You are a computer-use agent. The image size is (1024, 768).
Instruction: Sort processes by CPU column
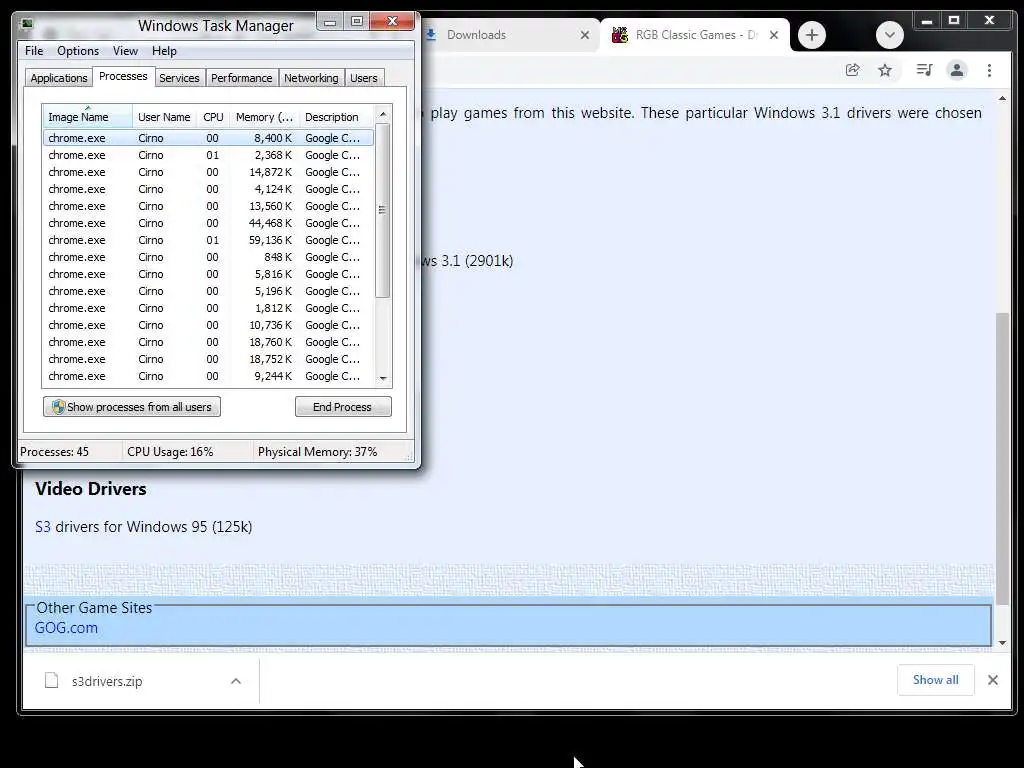click(x=213, y=117)
